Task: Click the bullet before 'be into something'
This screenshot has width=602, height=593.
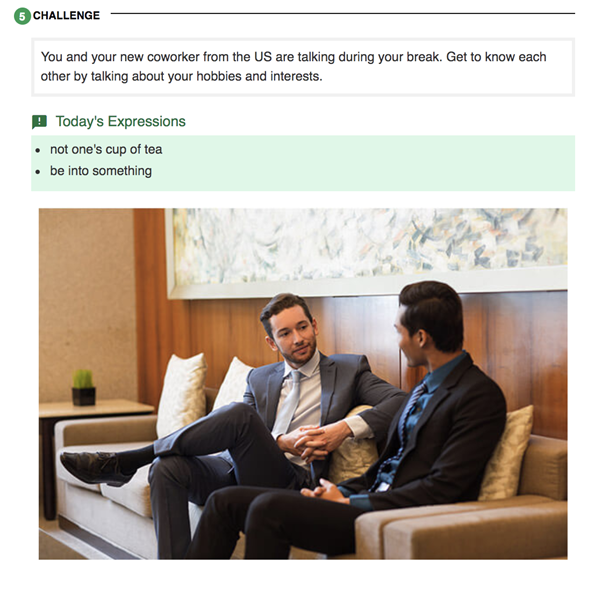Action: tap(38, 172)
